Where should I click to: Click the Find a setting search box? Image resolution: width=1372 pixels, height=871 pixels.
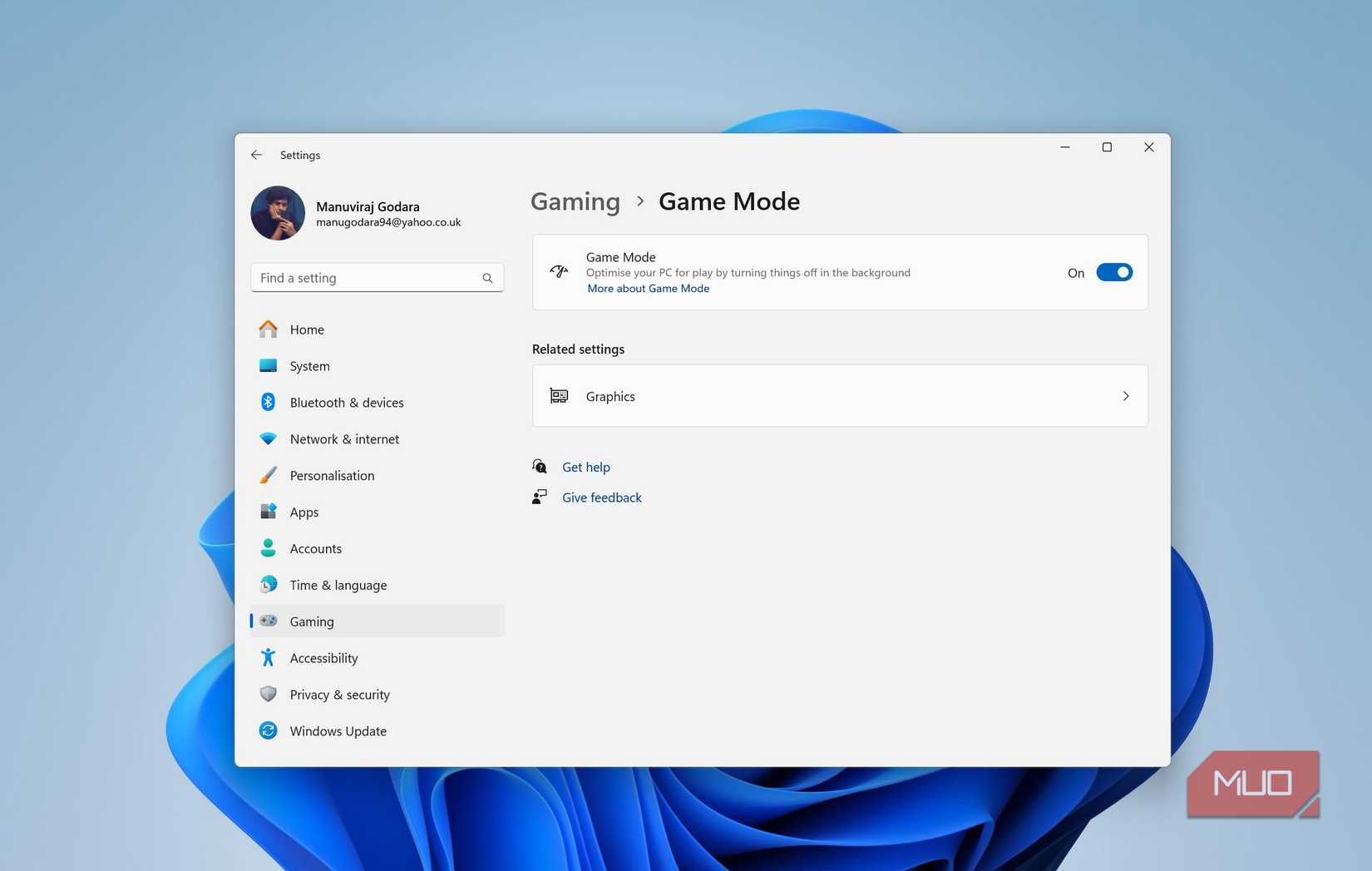coord(377,278)
